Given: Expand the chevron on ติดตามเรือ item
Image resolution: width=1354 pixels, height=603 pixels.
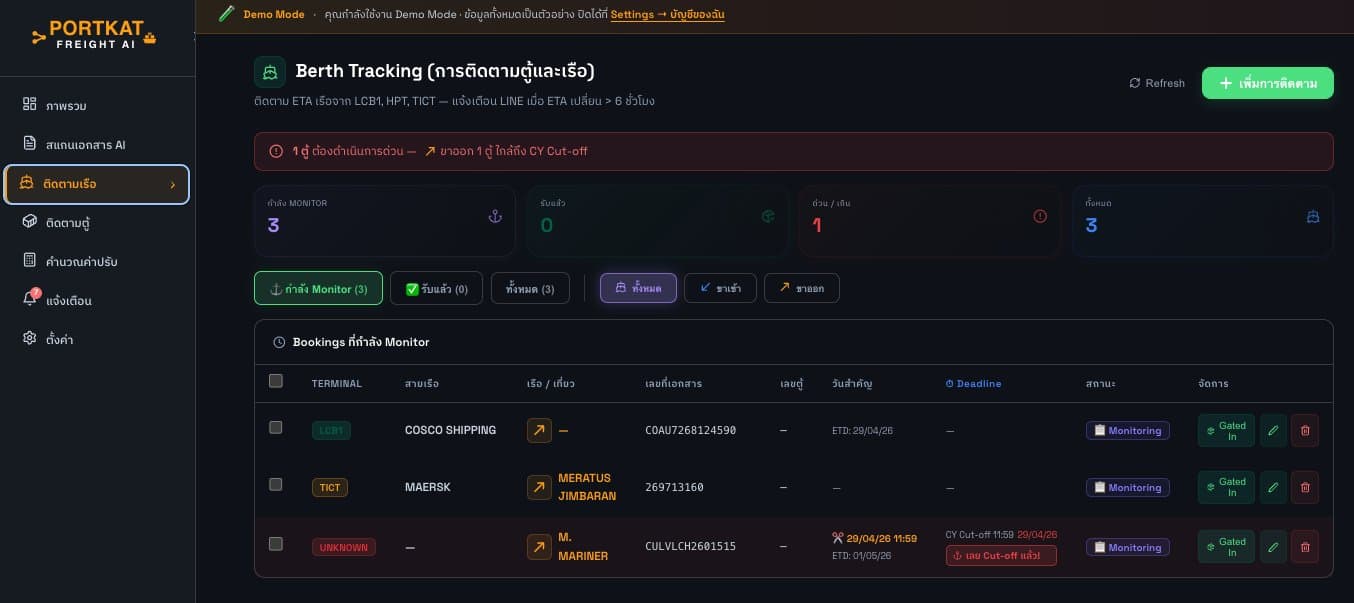Looking at the screenshot, I should point(173,184).
